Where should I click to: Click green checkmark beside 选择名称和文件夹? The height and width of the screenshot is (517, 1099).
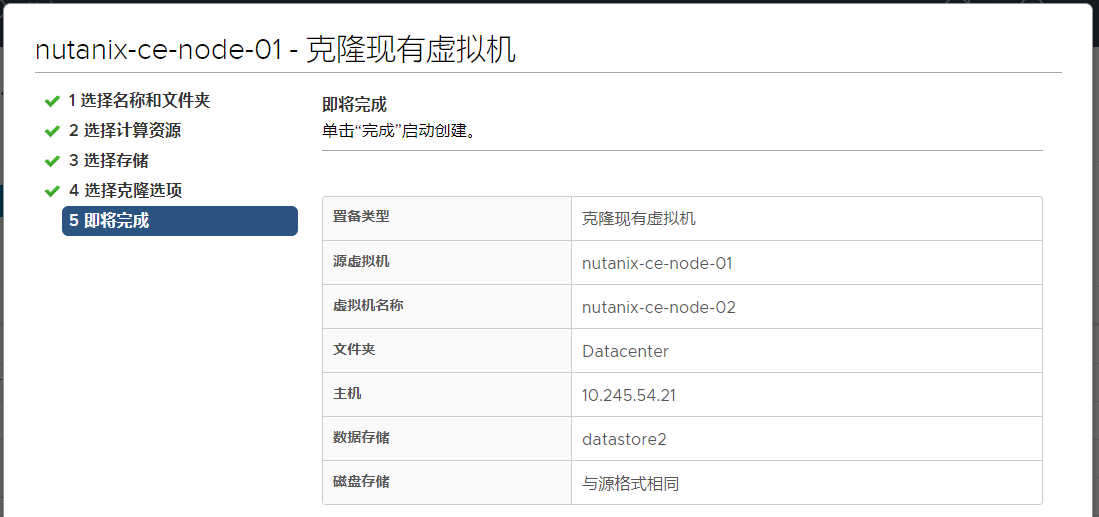[x=52, y=102]
